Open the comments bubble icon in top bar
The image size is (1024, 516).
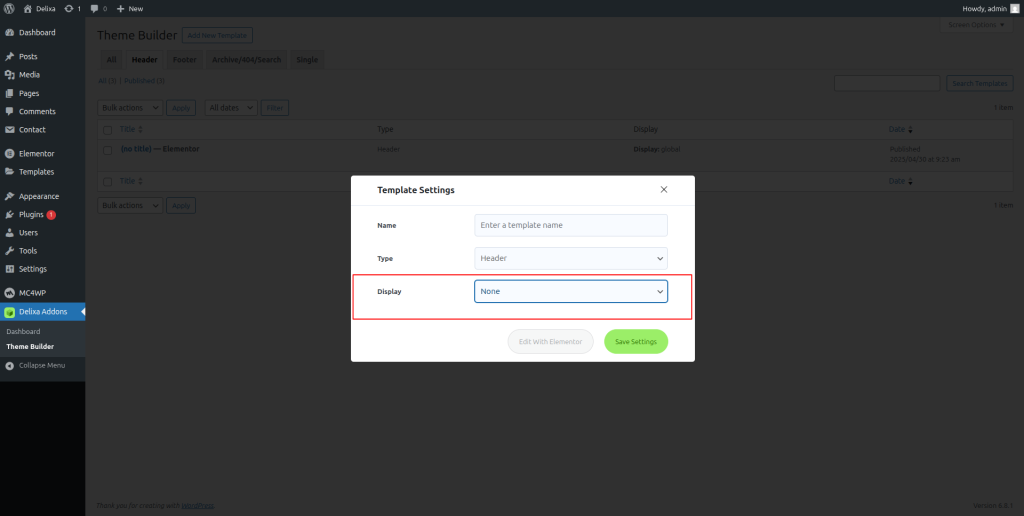click(x=94, y=8)
